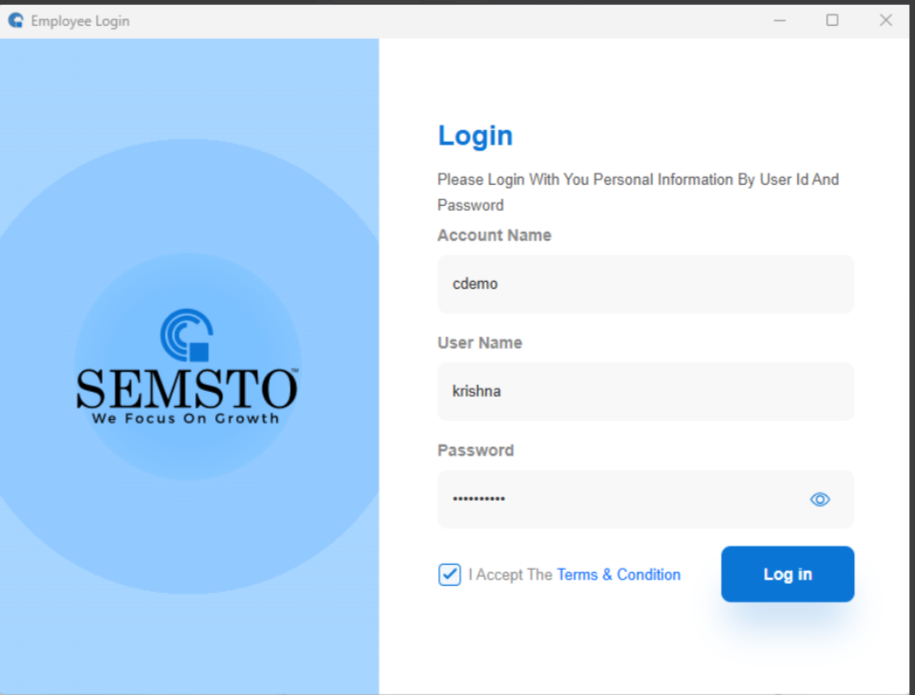Click the "Password" label above the field
The width and height of the screenshot is (915, 695).
[476, 450]
